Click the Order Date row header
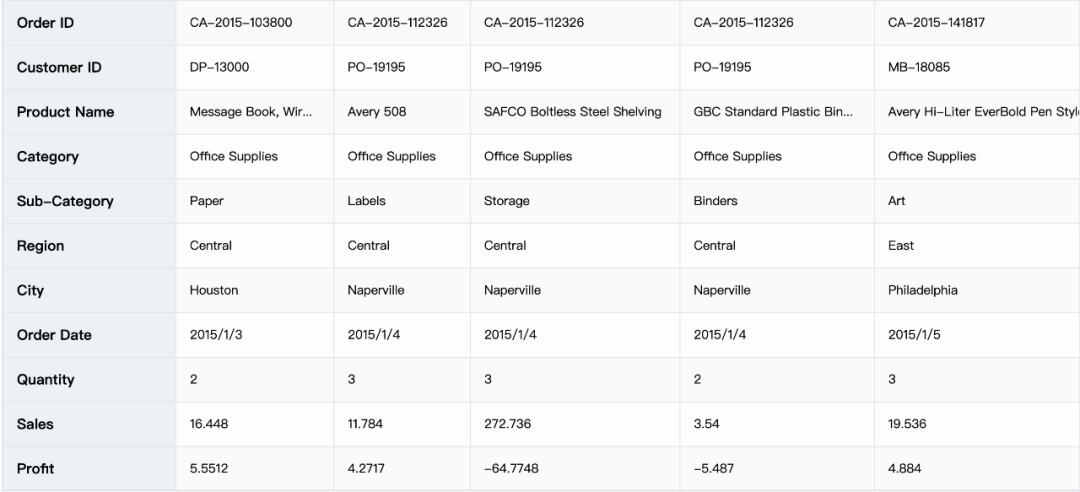The image size is (1080, 492). click(54, 335)
